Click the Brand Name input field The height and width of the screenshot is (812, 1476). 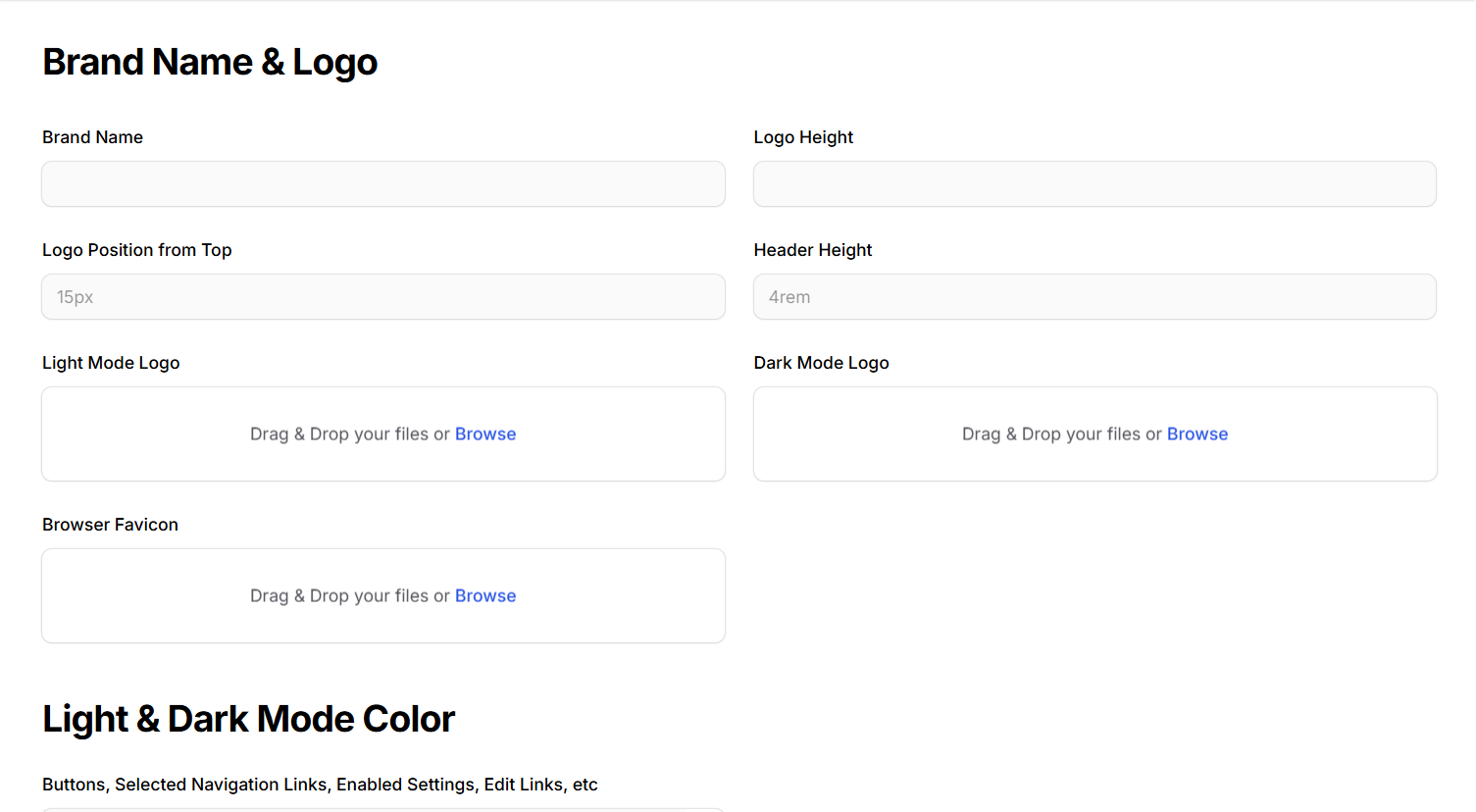point(382,184)
